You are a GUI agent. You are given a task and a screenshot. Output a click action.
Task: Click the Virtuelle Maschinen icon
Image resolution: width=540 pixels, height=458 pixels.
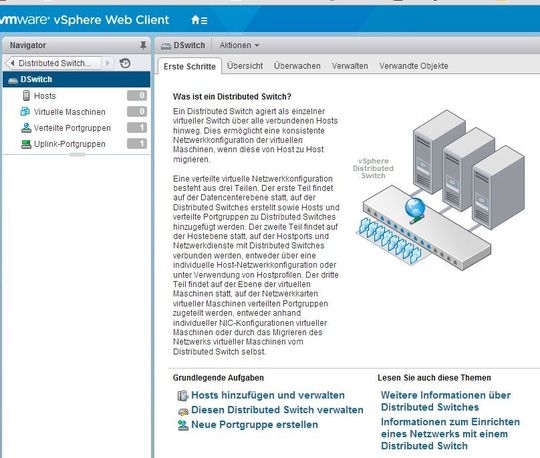tap(25, 111)
